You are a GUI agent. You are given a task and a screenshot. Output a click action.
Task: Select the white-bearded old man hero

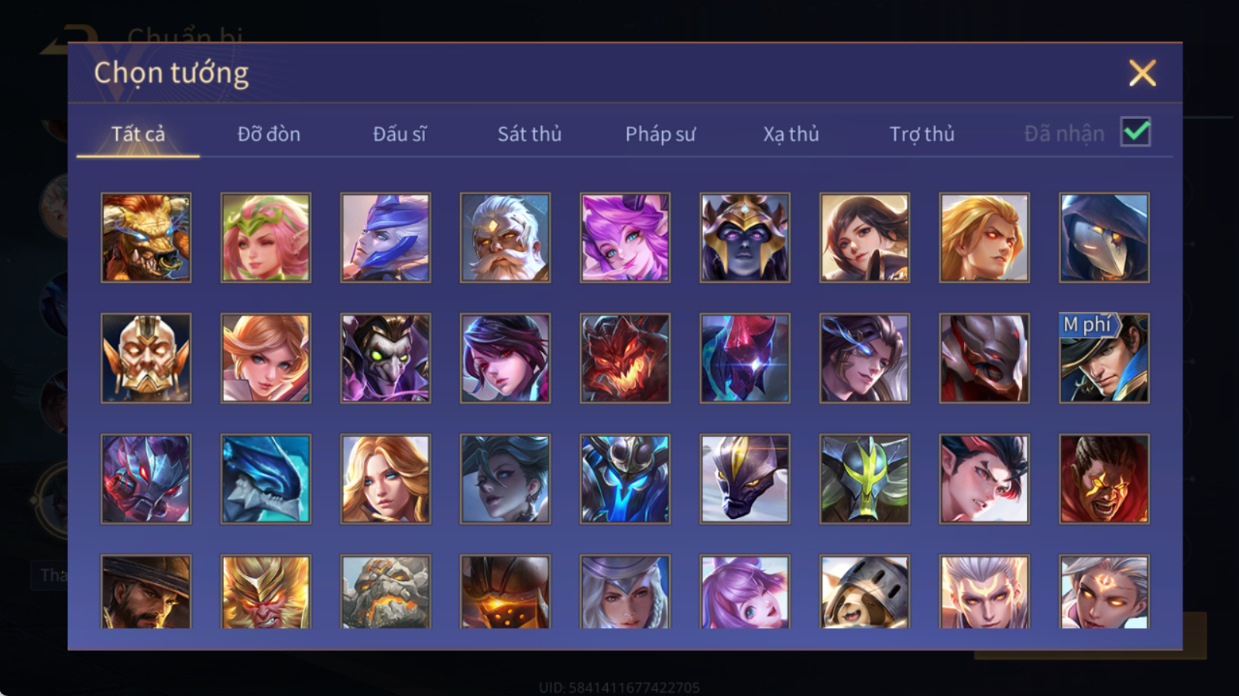click(x=505, y=238)
